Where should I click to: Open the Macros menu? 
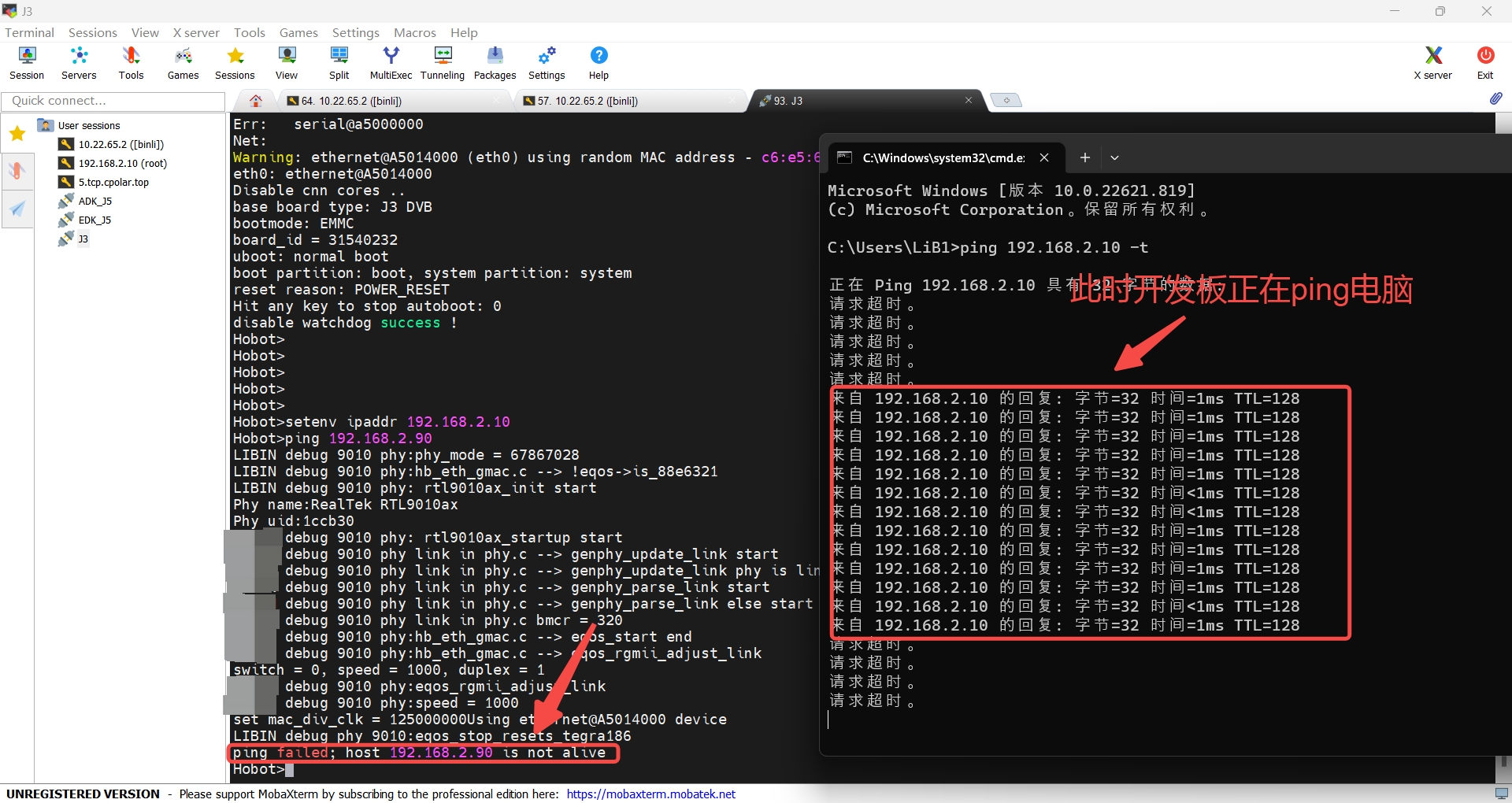(414, 32)
